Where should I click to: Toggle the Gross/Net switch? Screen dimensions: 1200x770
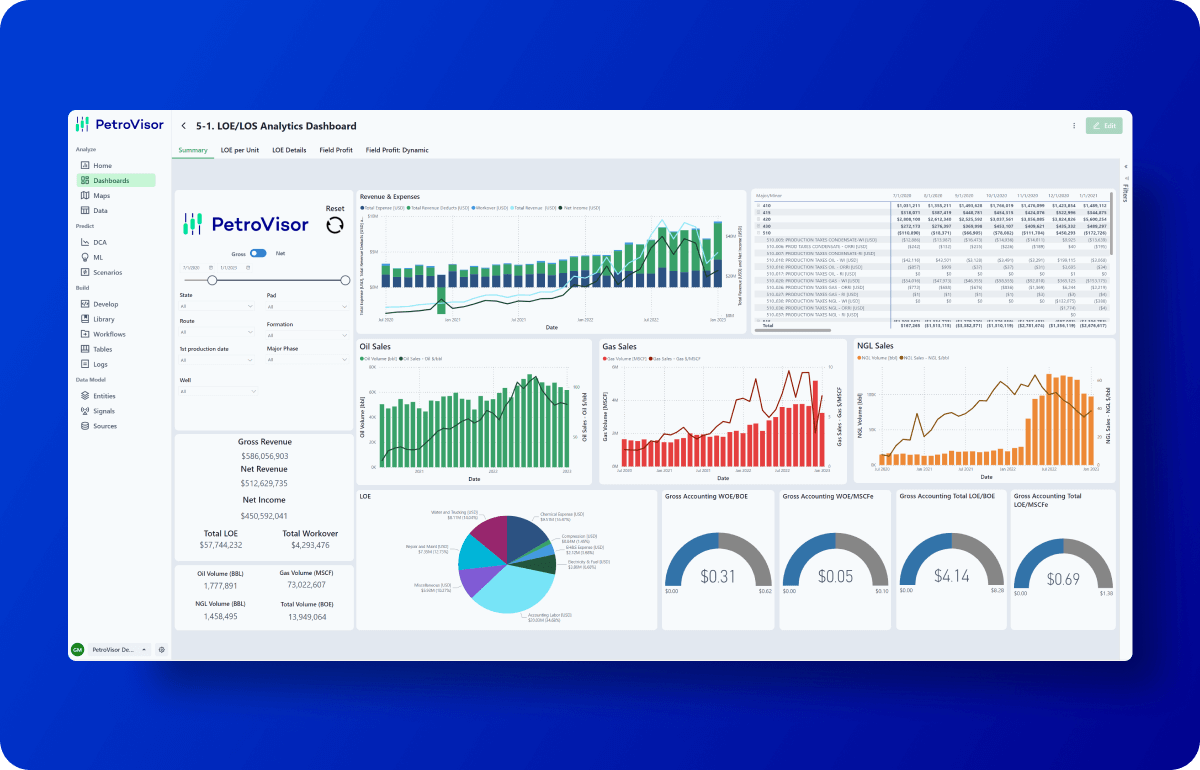[x=258, y=254]
